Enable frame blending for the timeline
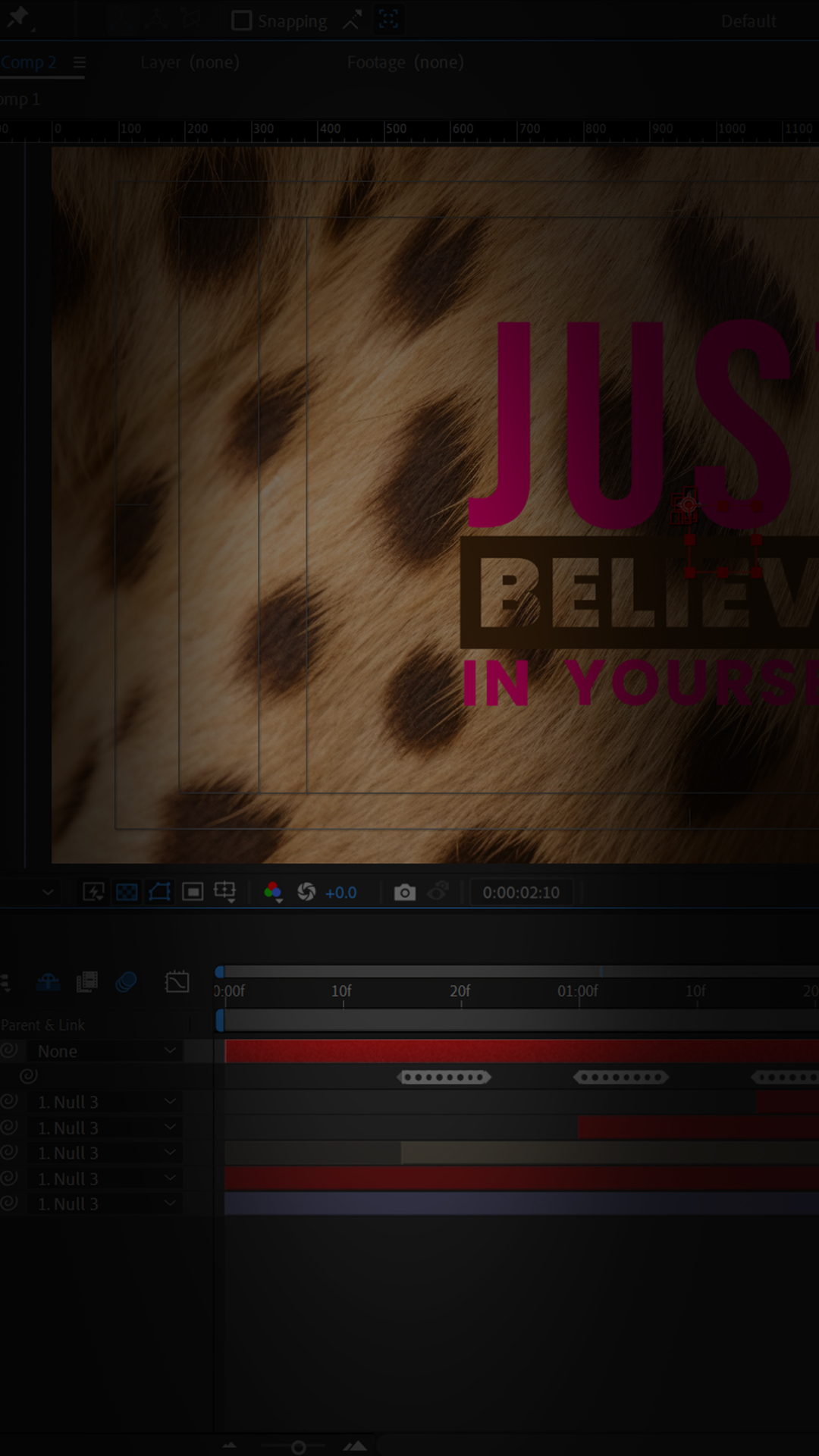The image size is (819, 1456). pyautogui.click(x=87, y=982)
